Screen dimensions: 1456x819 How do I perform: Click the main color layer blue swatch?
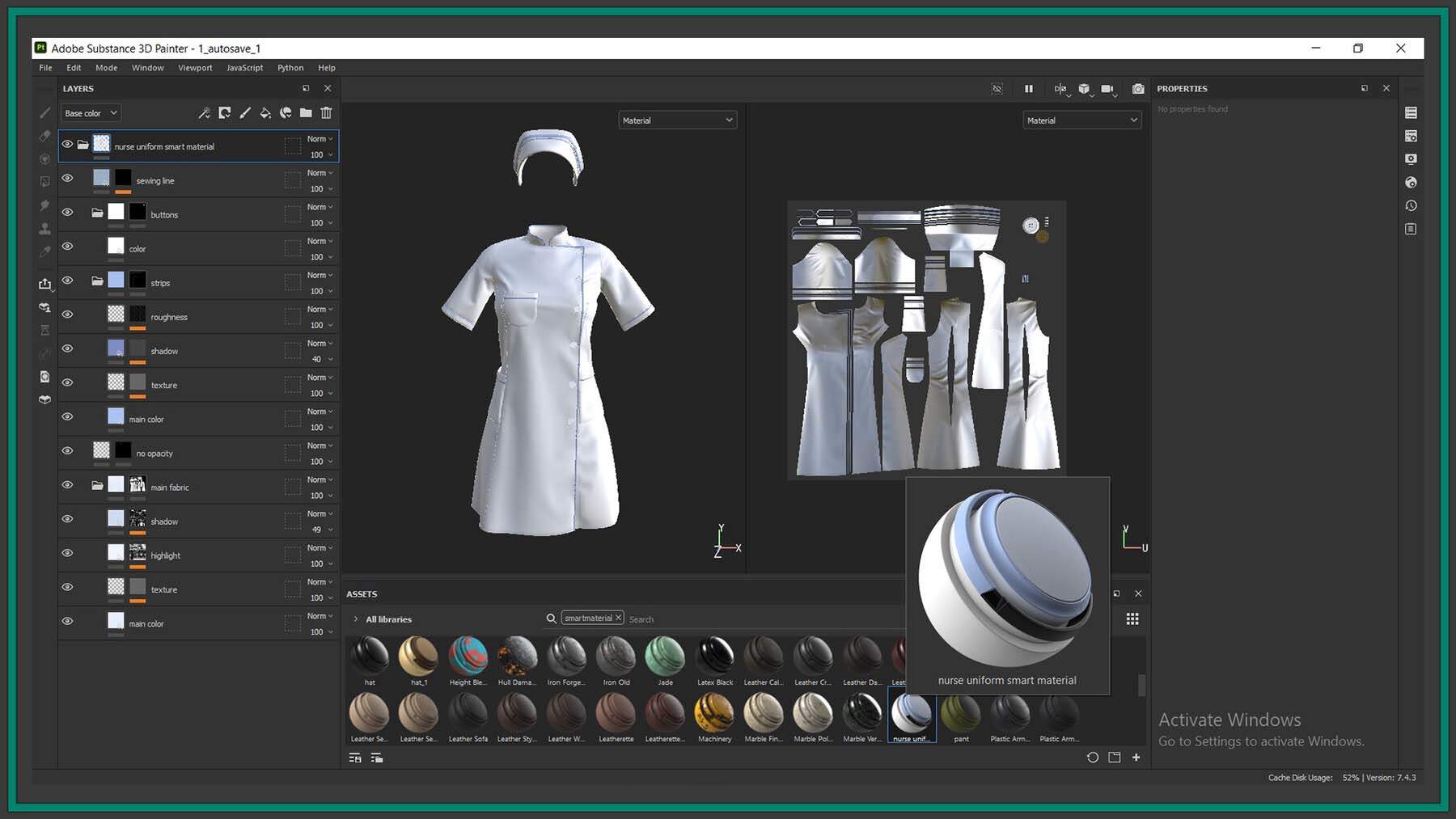[x=116, y=416]
